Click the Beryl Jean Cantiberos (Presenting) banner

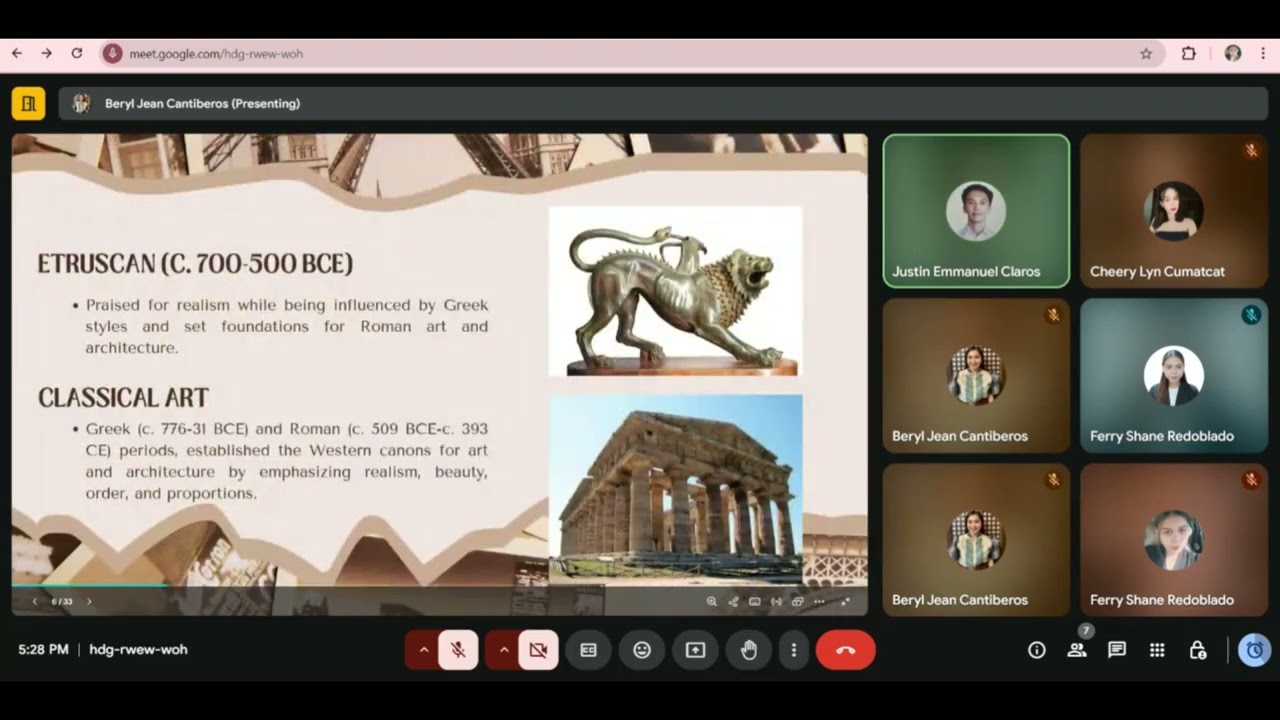[x=664, y=103]
